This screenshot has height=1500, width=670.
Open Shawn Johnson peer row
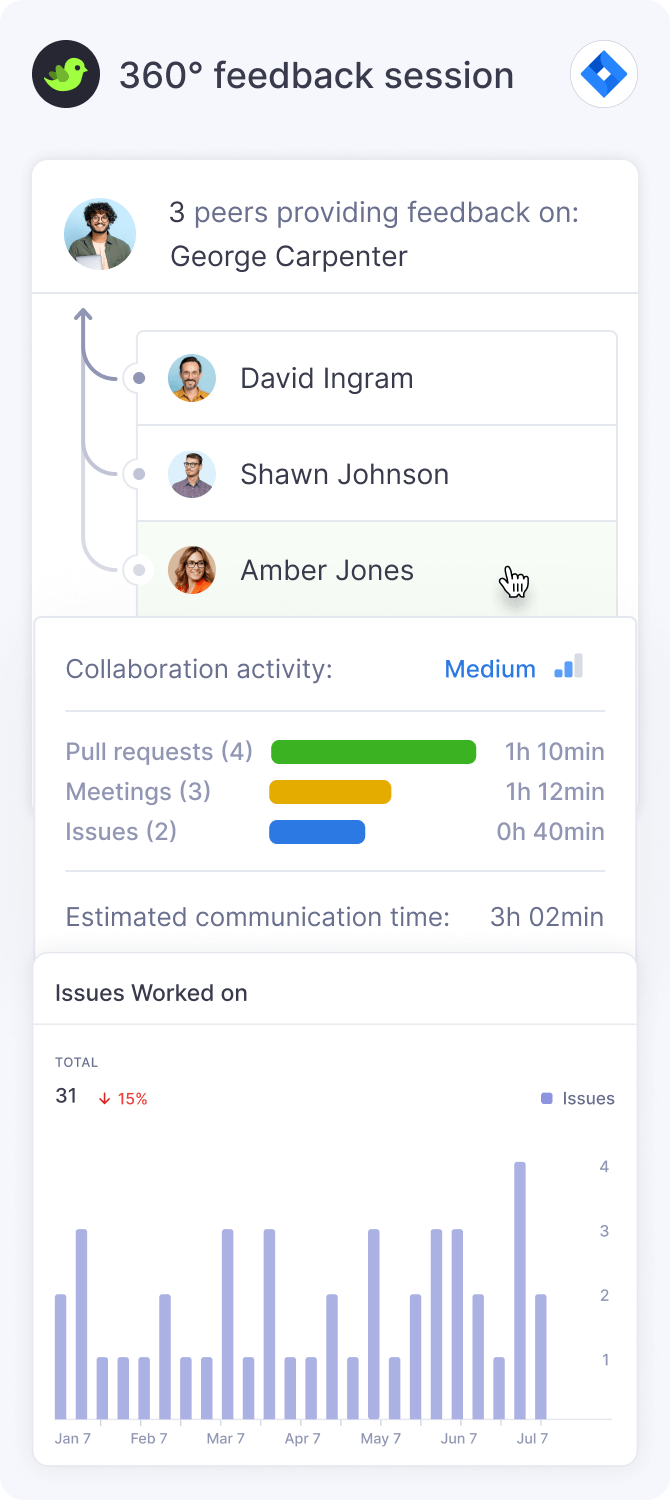376,474
